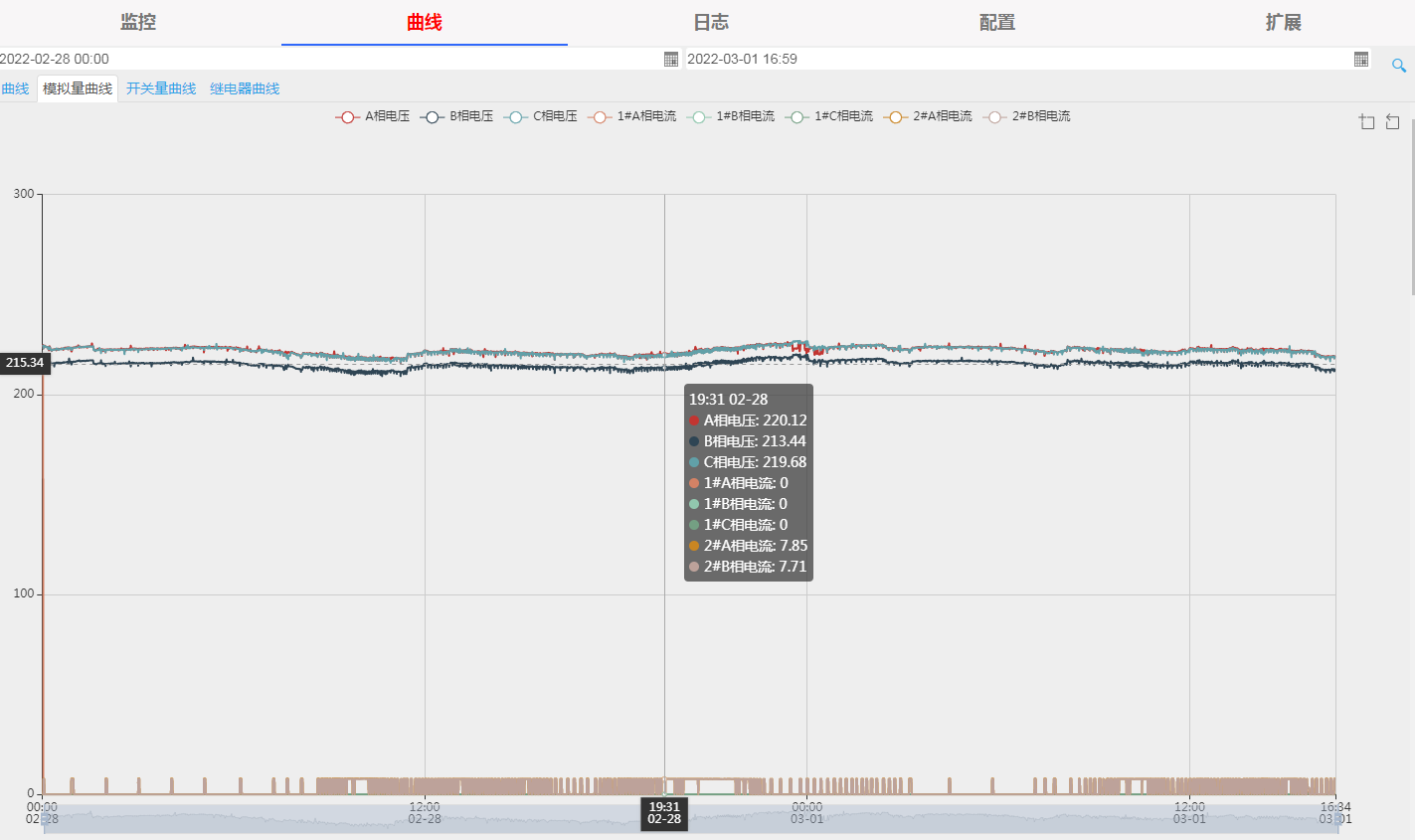This screenshot has height=840, width=1415.
Task: Toggle 2#A相电流 legend entry
Action: (x=928, y=116)
